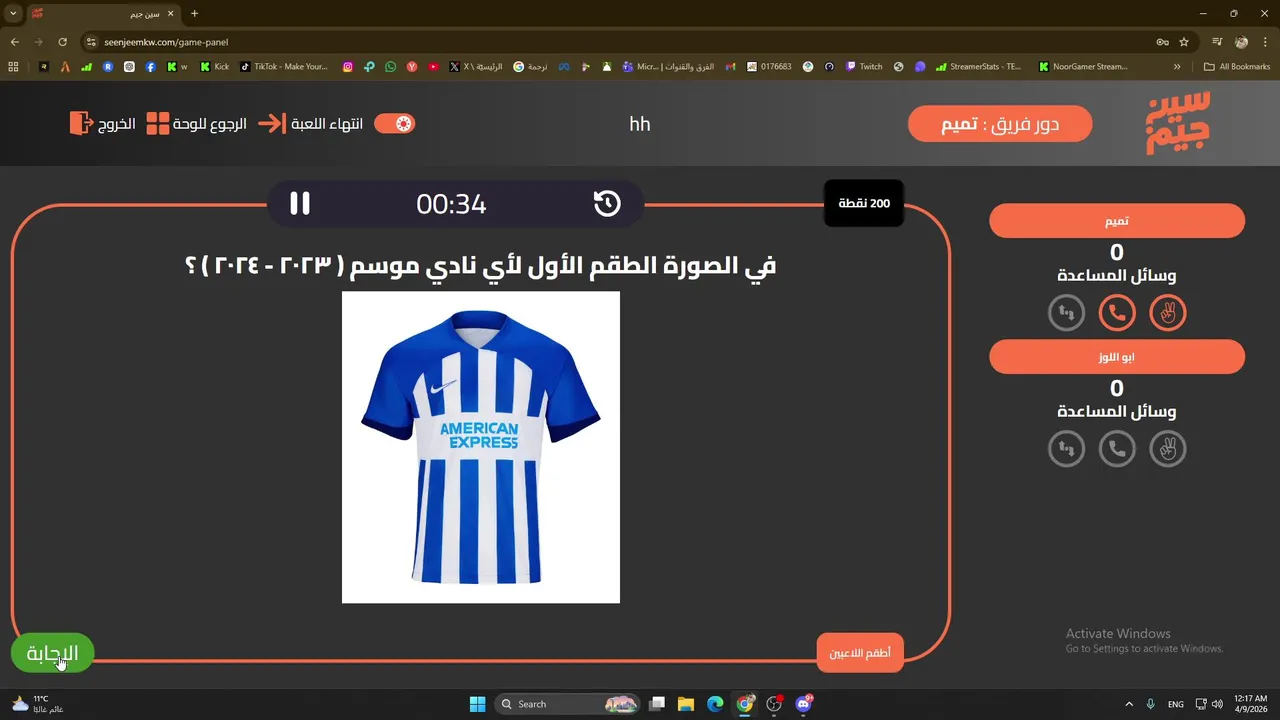Click انتهاء اللعبة end game
This screenshot has width=1280, height=720.
tap(311, 124)
